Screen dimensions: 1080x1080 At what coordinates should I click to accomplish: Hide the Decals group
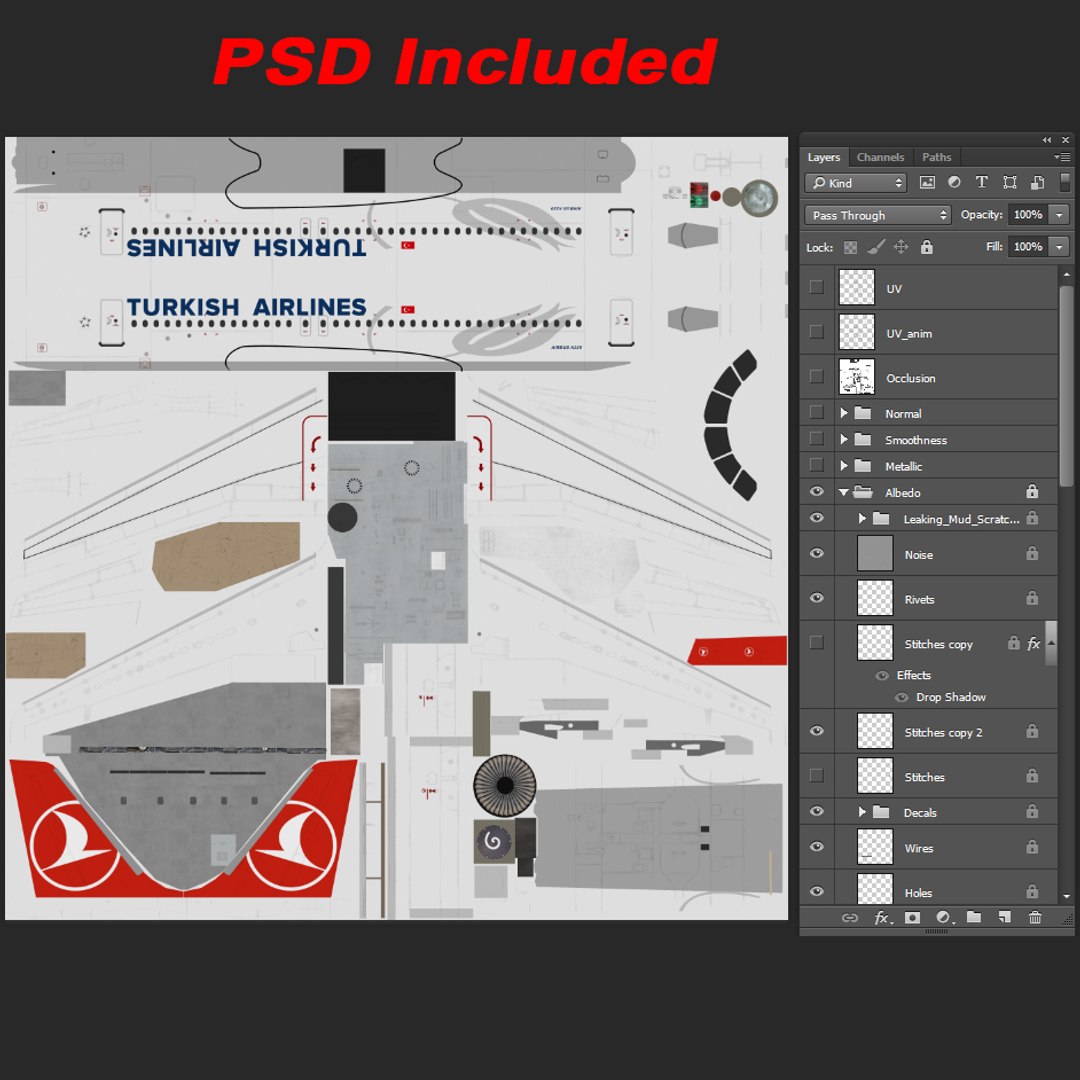(x=816, y=811)
